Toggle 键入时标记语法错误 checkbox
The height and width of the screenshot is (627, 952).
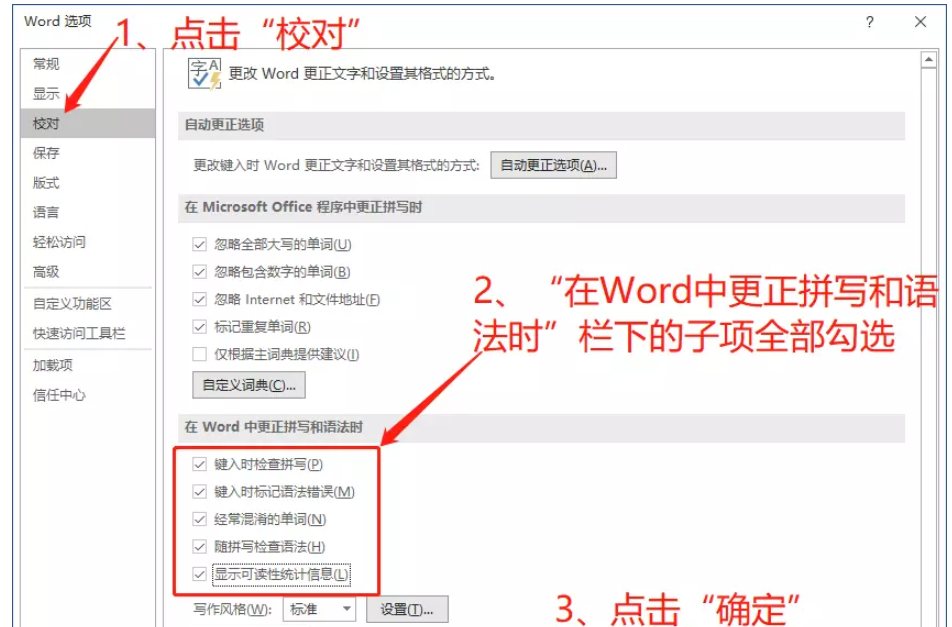tap(199, 492)
